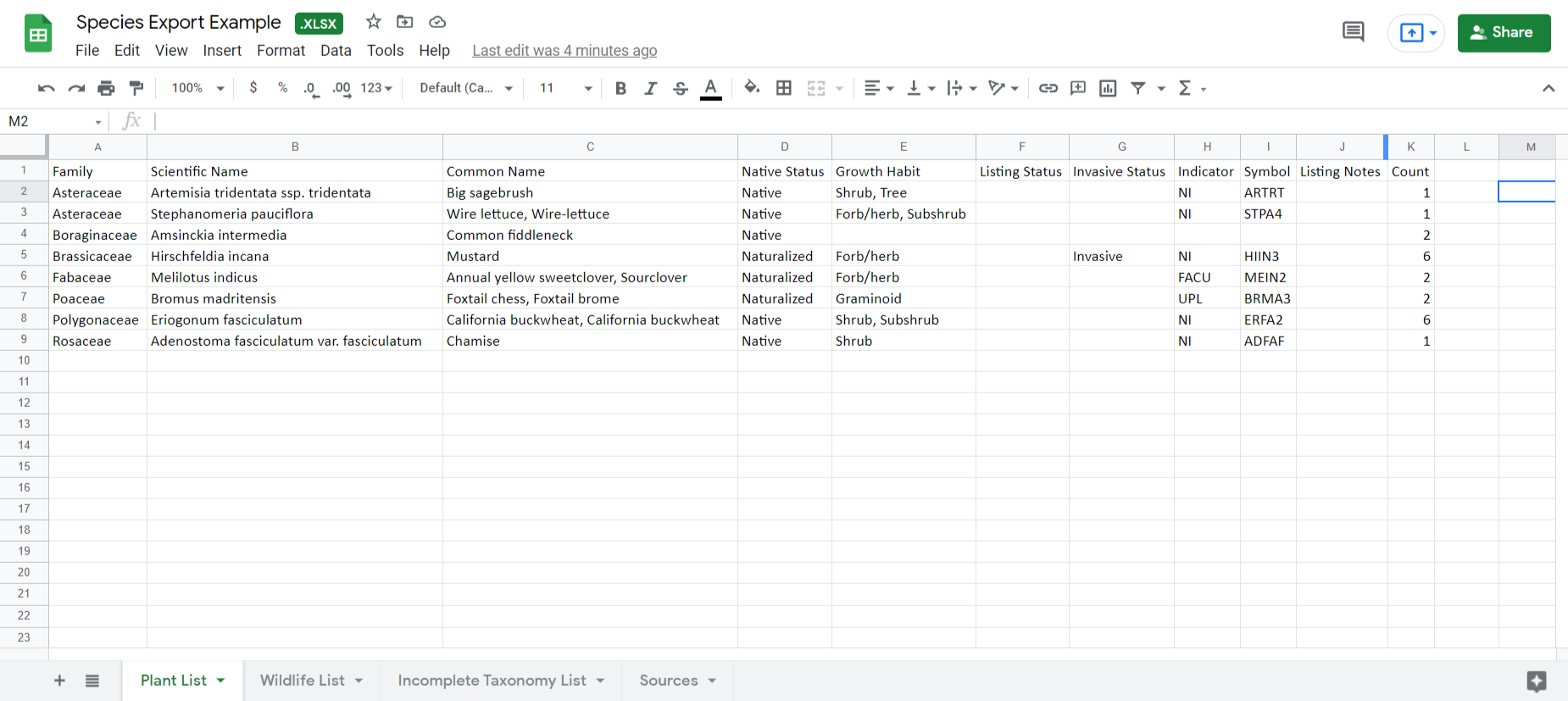Click the insert chart icon
Screen dimensions: 1568x701
[x=1108, y=88]
